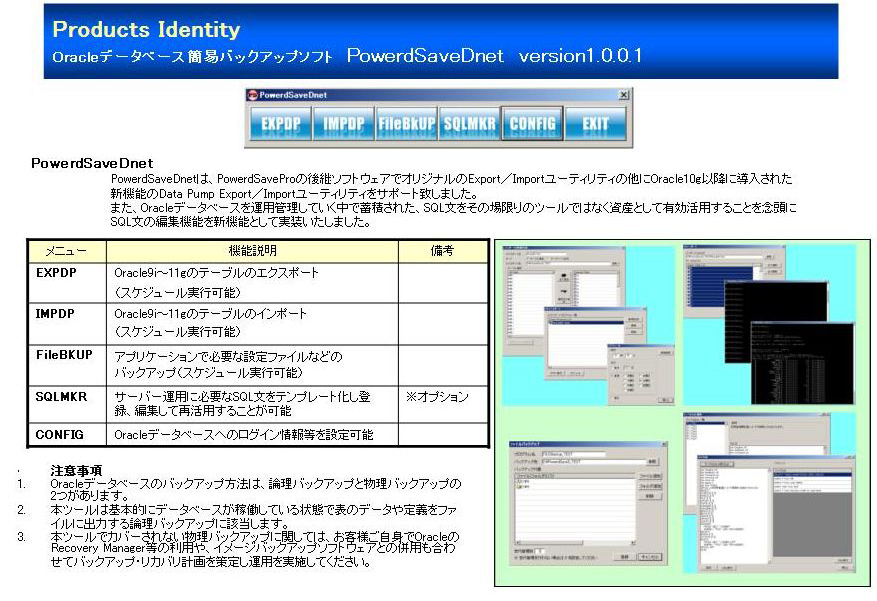Click "Oracleデータベースへのログイン情報等を設定可能" cell
Viewport: 877px width, 601px height.
[x=252, y=434]
